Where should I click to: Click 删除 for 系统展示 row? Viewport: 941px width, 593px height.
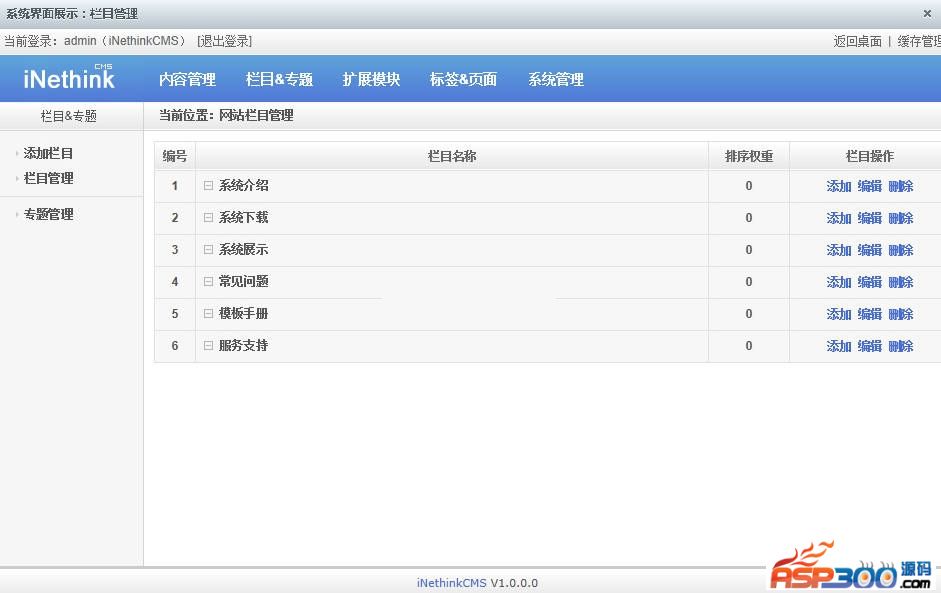point(901,250)
